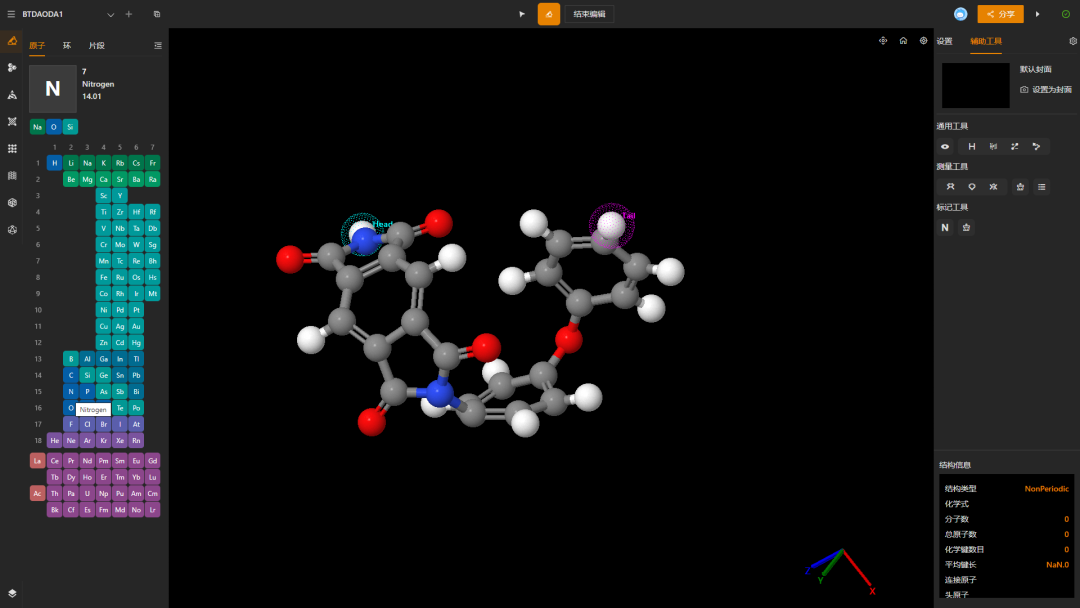This screenshot has width=1080, height=608.
Task: Click the mirror flip tool in 通用工具
Action: pos(993,147)
